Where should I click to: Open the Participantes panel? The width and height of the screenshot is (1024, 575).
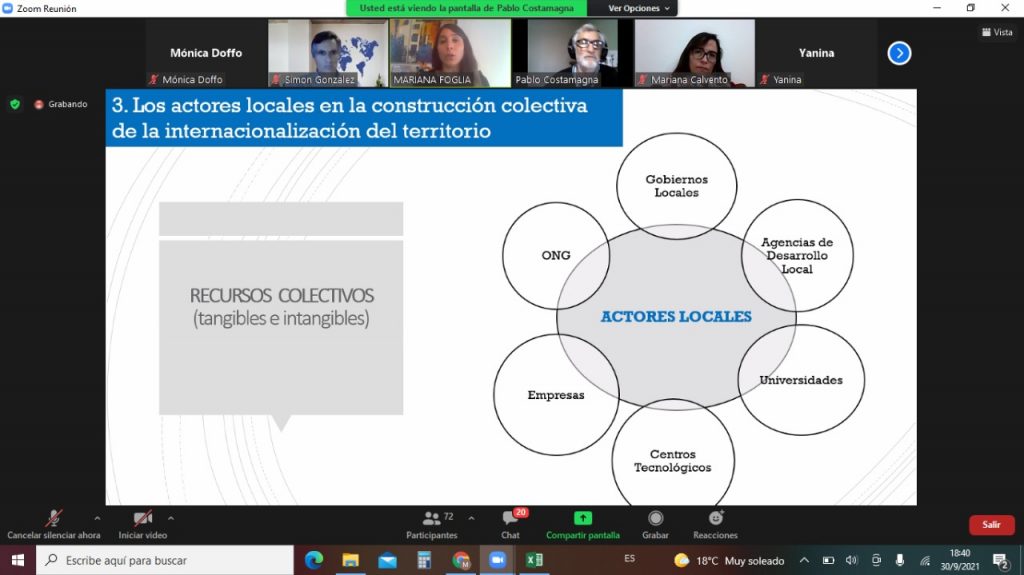click(x=432, y=519)
